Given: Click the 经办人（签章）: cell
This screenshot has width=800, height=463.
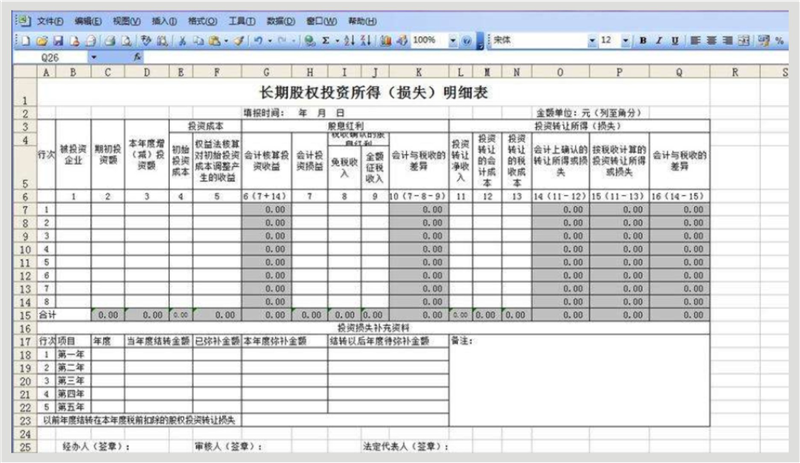Looking at the screenshot, I should coord(96,446).
